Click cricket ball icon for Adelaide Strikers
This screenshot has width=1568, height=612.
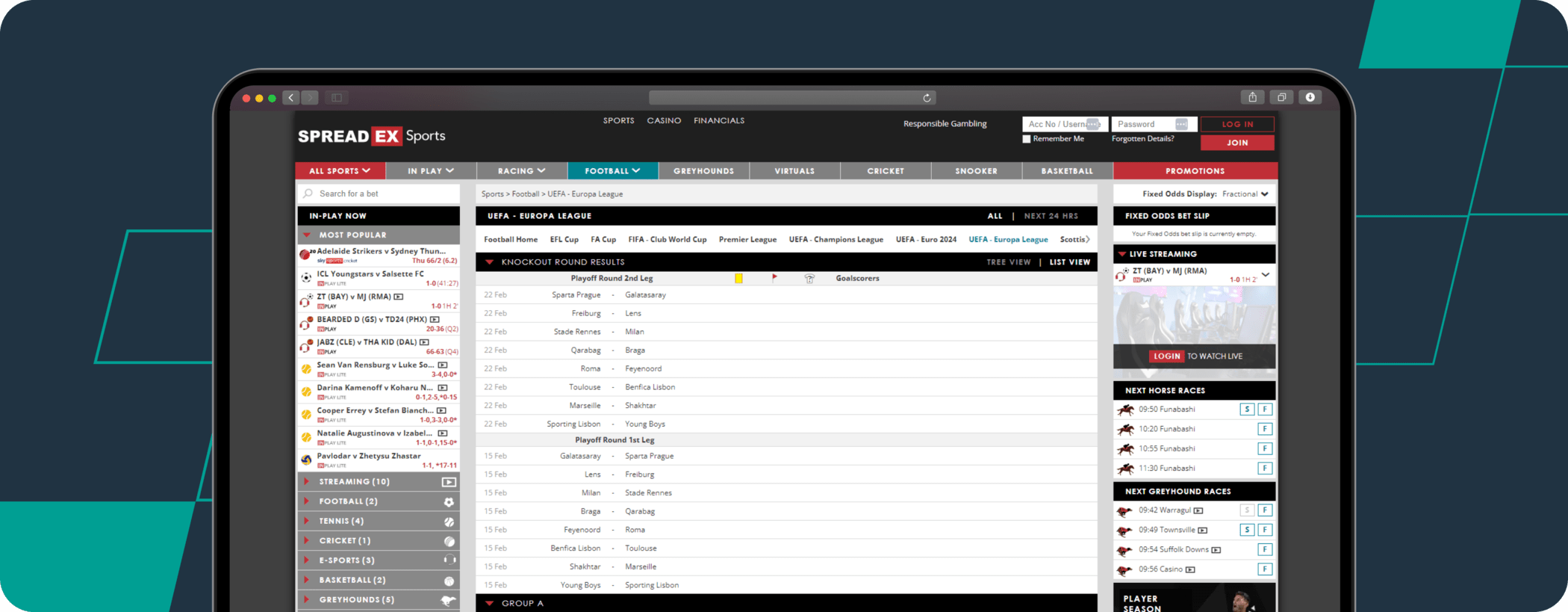pos(305,255)
